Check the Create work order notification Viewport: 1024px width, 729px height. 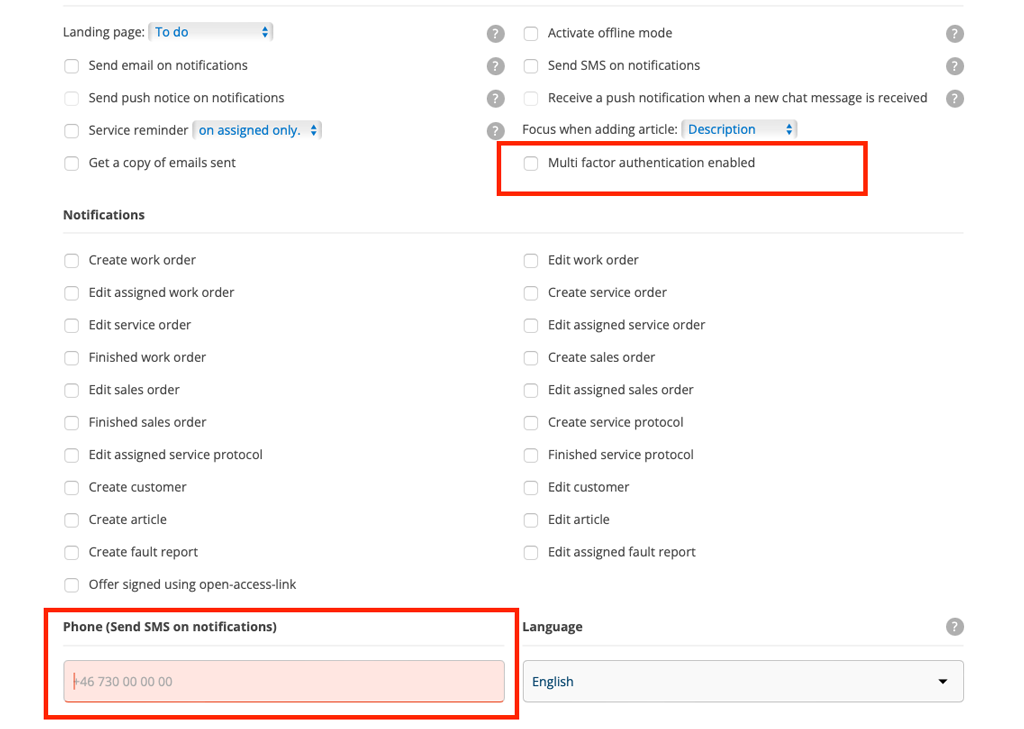72,261
